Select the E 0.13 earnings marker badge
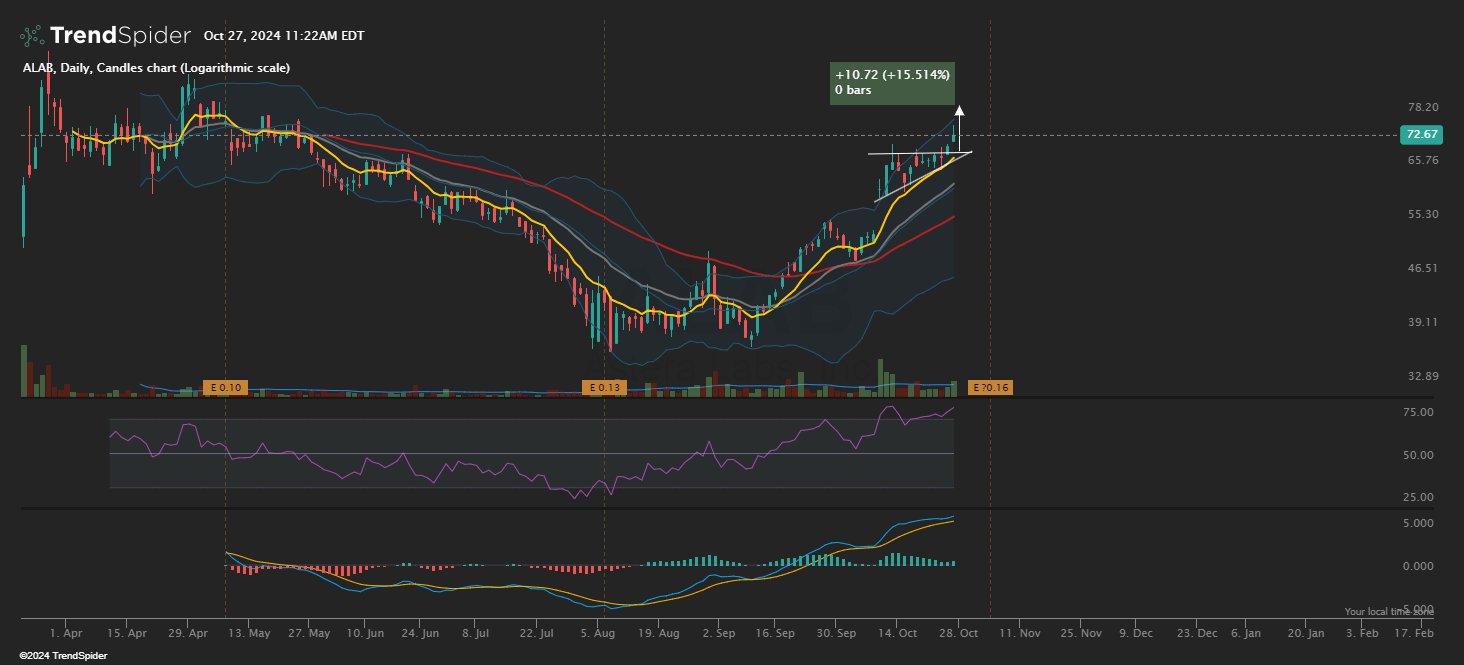Viewport: 1464px width, 665px height. 603,386
